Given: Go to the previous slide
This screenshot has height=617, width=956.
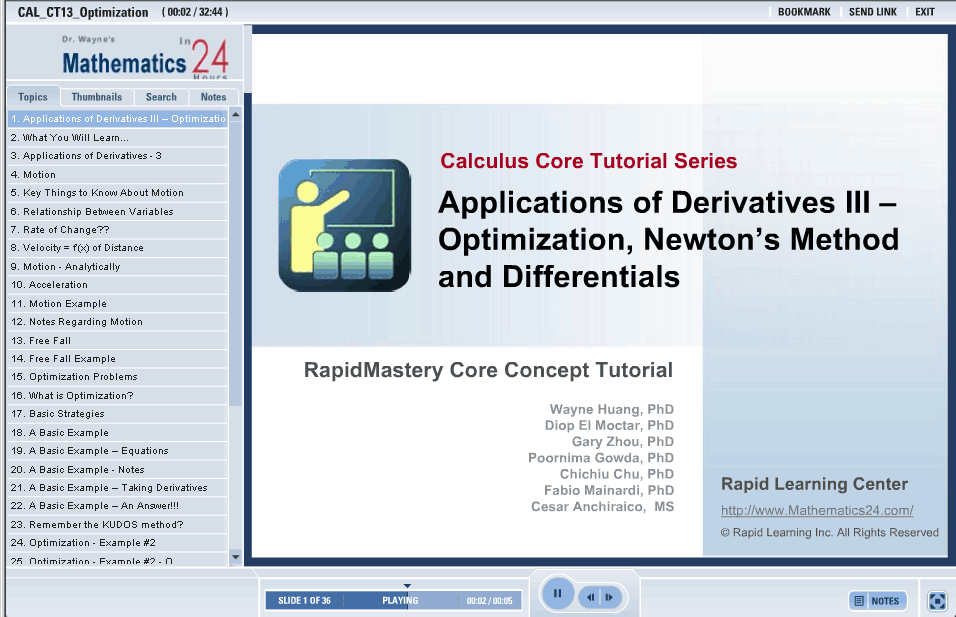Looking at the screenshot, I should click(590, 597).
